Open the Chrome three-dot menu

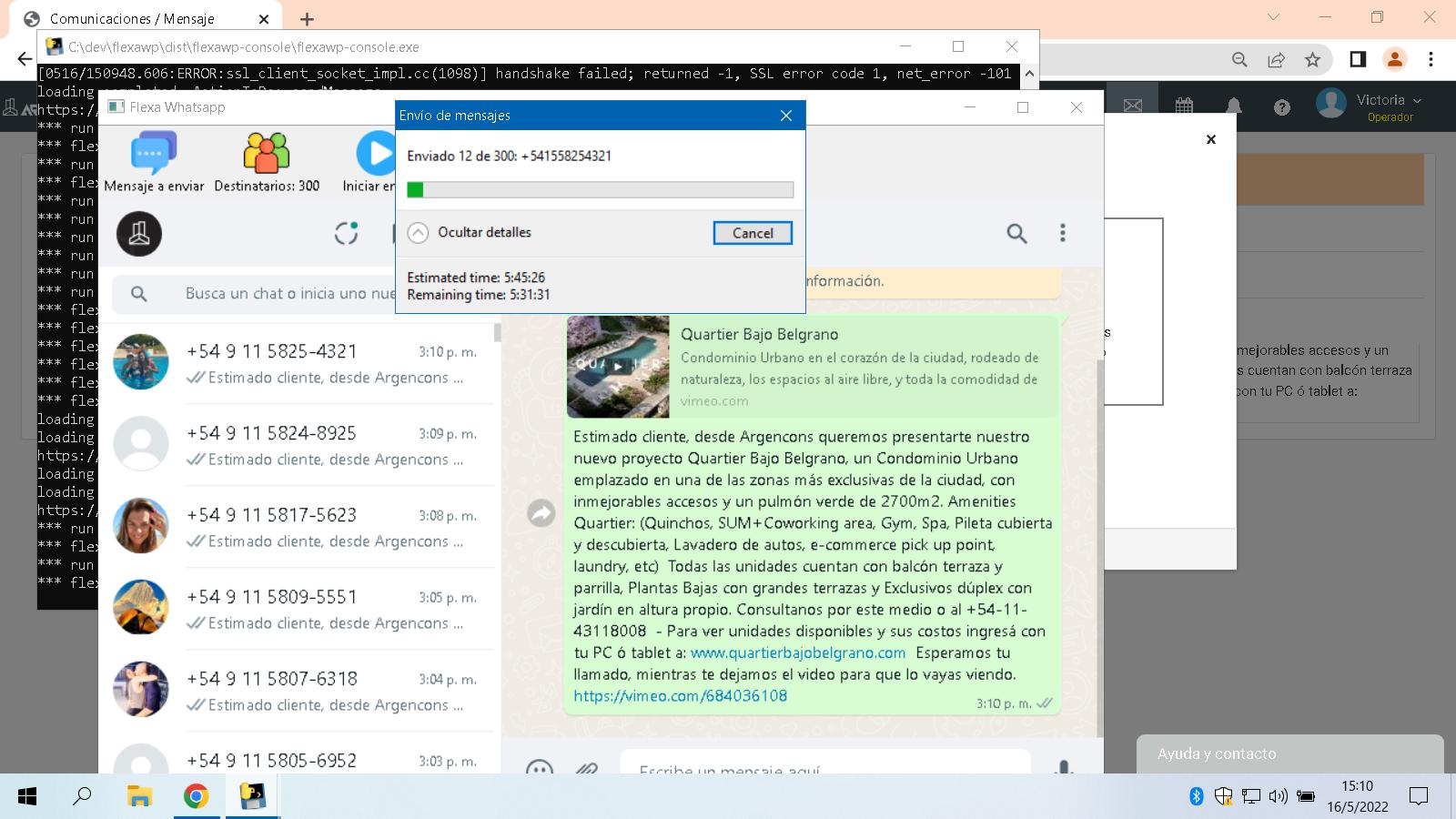[1431, 59]
